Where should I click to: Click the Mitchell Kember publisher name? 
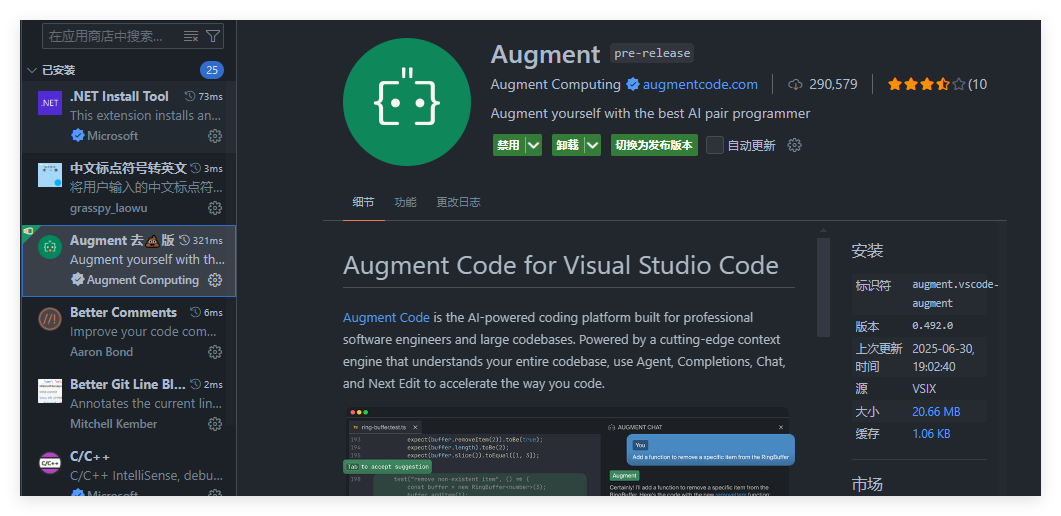114,424
